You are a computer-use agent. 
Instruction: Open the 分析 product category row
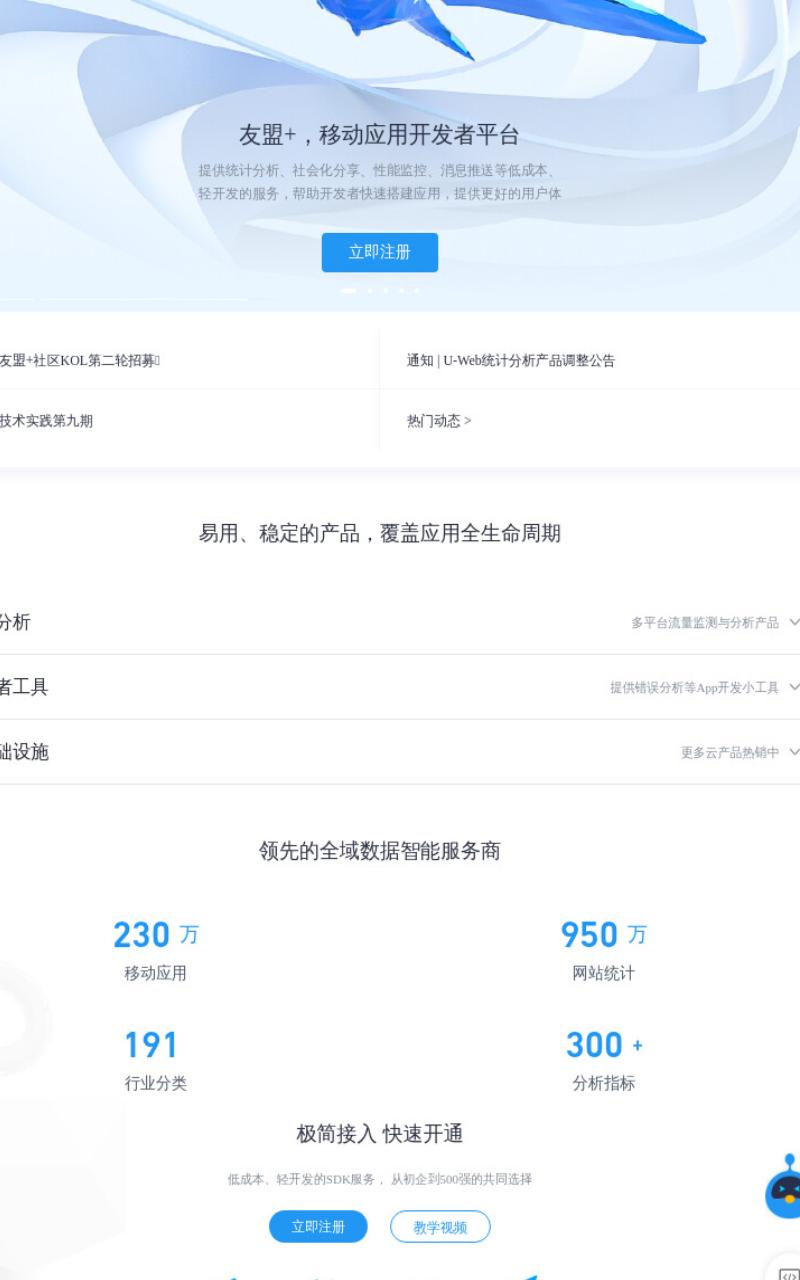tap(400, 622)
